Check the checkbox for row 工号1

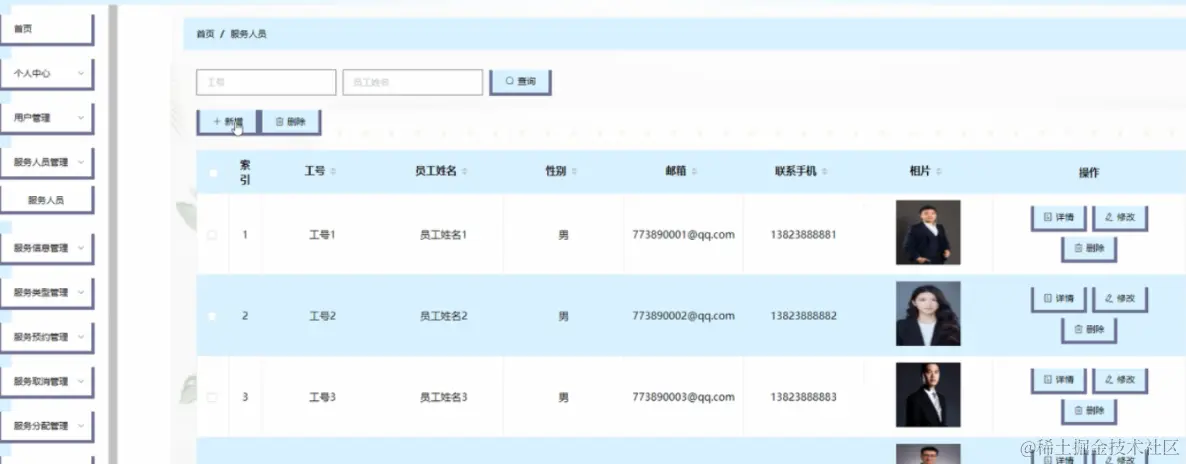pos(213,235)
